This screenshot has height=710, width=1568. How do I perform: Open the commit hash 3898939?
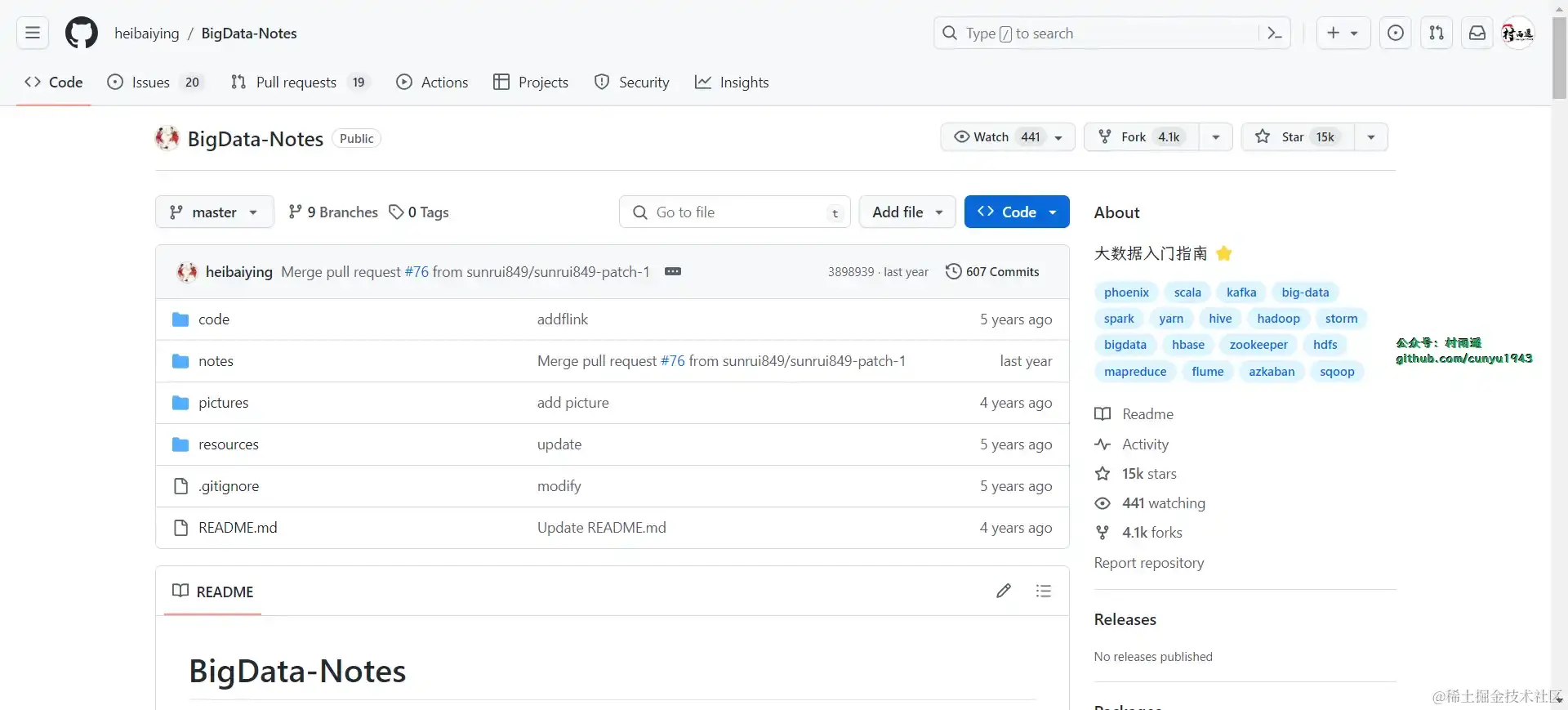click(x=851, y=272)
